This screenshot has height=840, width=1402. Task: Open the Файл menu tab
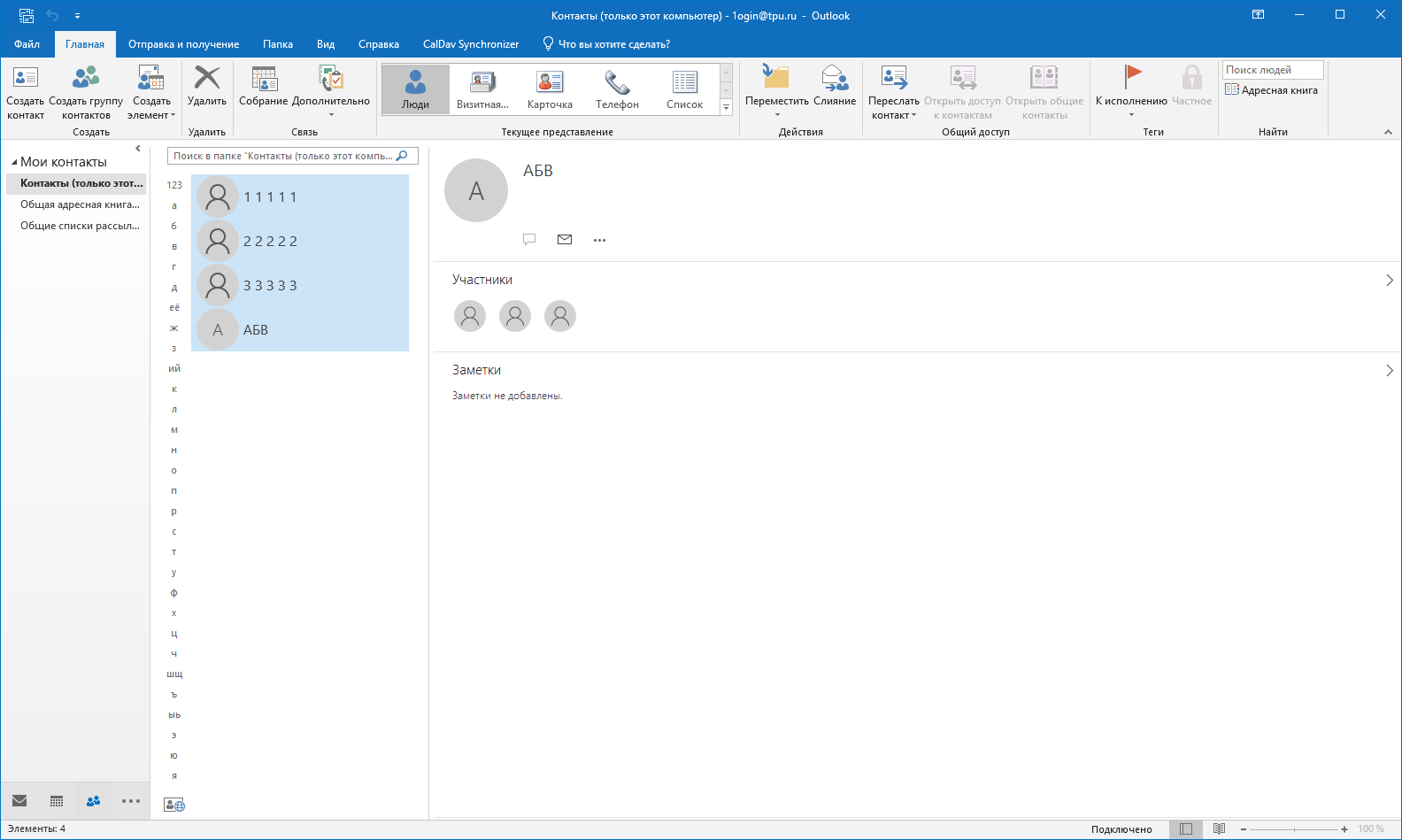[x=27, y=44]
